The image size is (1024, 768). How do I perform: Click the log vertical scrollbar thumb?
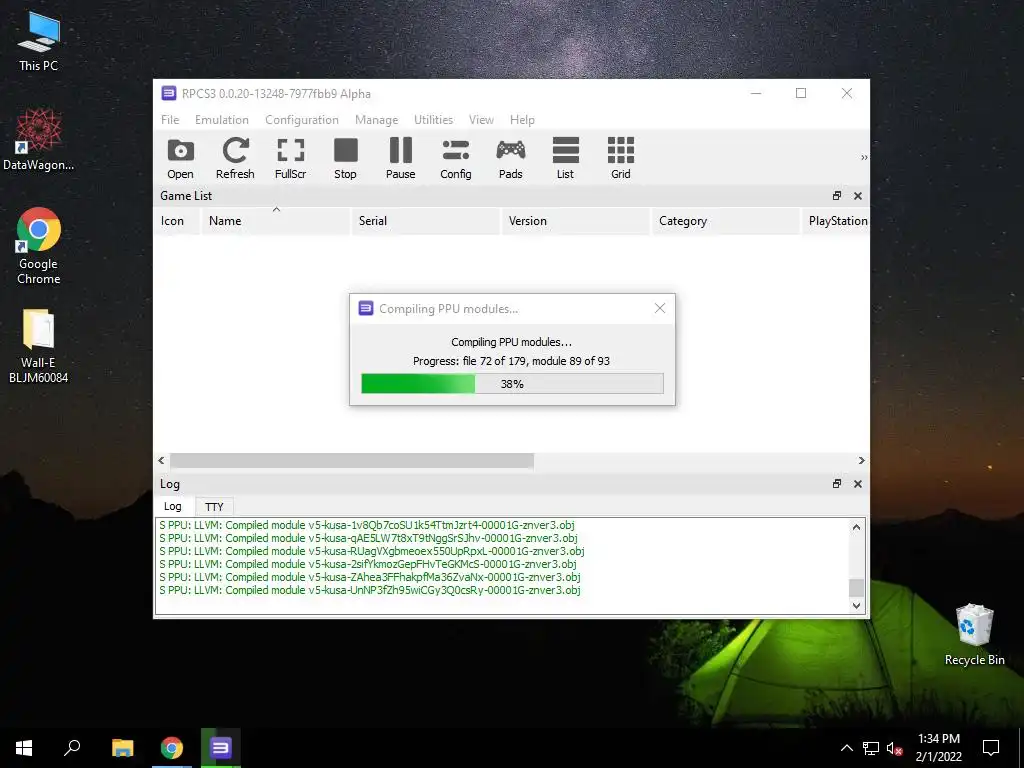856,587
